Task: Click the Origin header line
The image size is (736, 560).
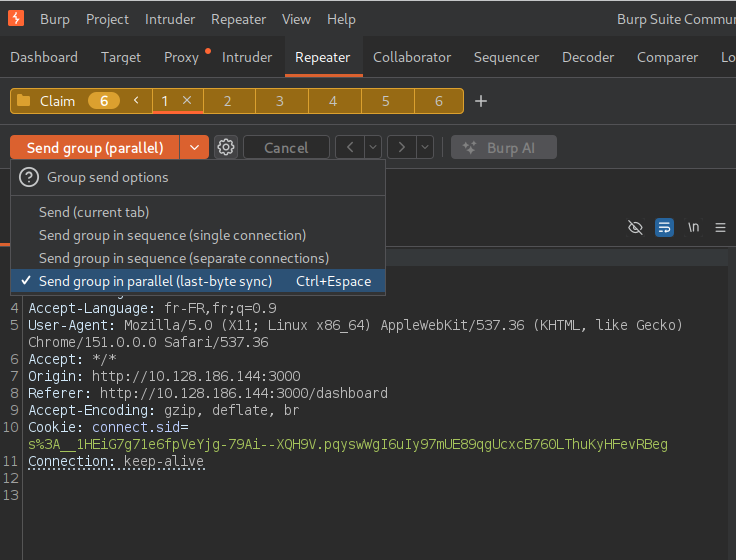Action: coord(164,376)
